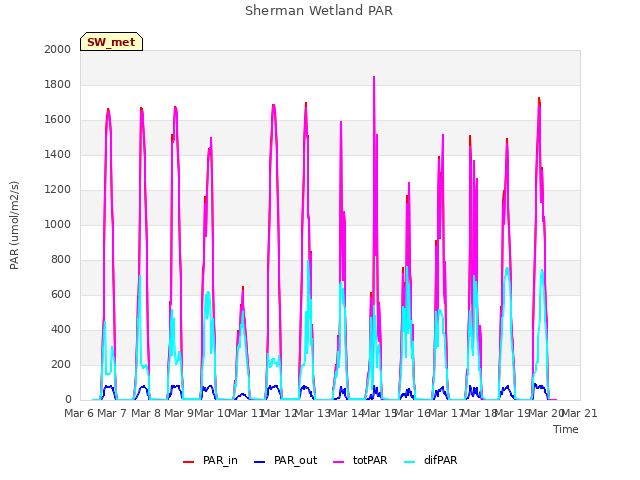
Task: Click the 1000 y-axis tick label
Action: [x=58, y=224]
